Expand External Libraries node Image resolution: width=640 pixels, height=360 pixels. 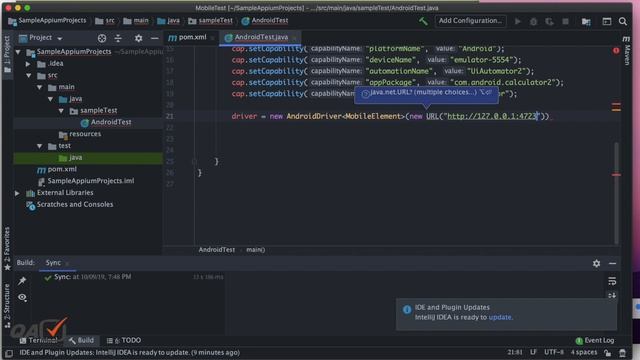(x=17, y=193)
